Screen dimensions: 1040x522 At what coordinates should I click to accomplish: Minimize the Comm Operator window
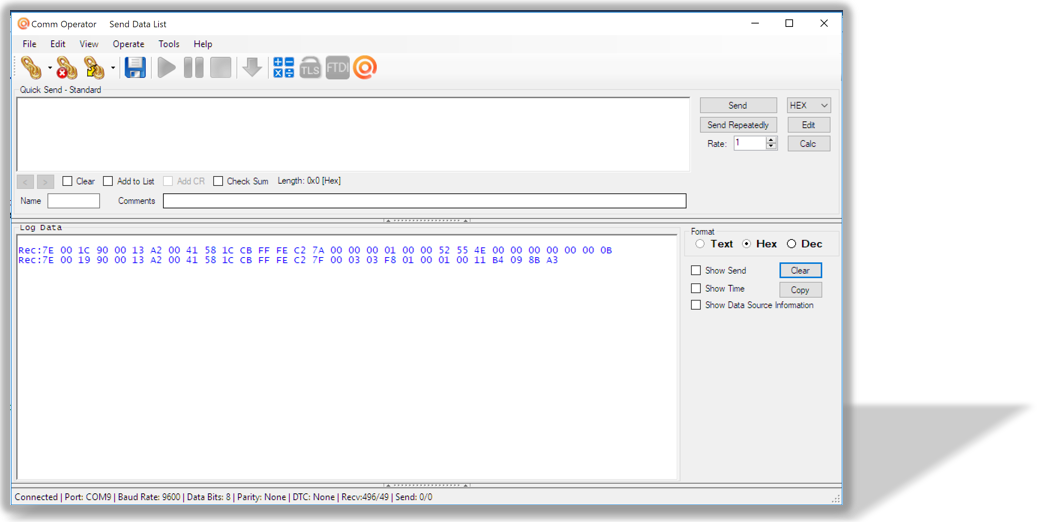pos(755,23)
